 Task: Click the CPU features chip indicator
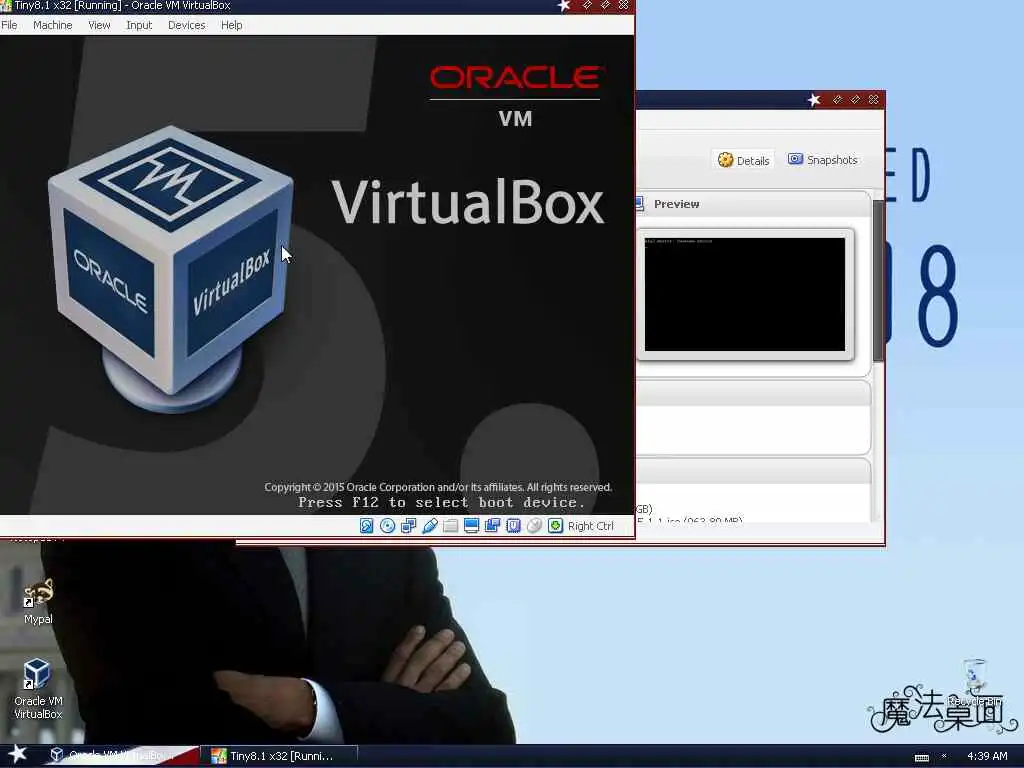pos(513,526)
